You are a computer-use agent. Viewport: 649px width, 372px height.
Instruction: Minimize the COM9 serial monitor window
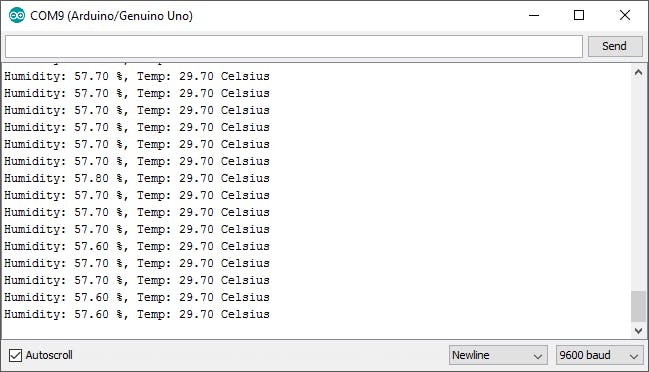(534, 15)
